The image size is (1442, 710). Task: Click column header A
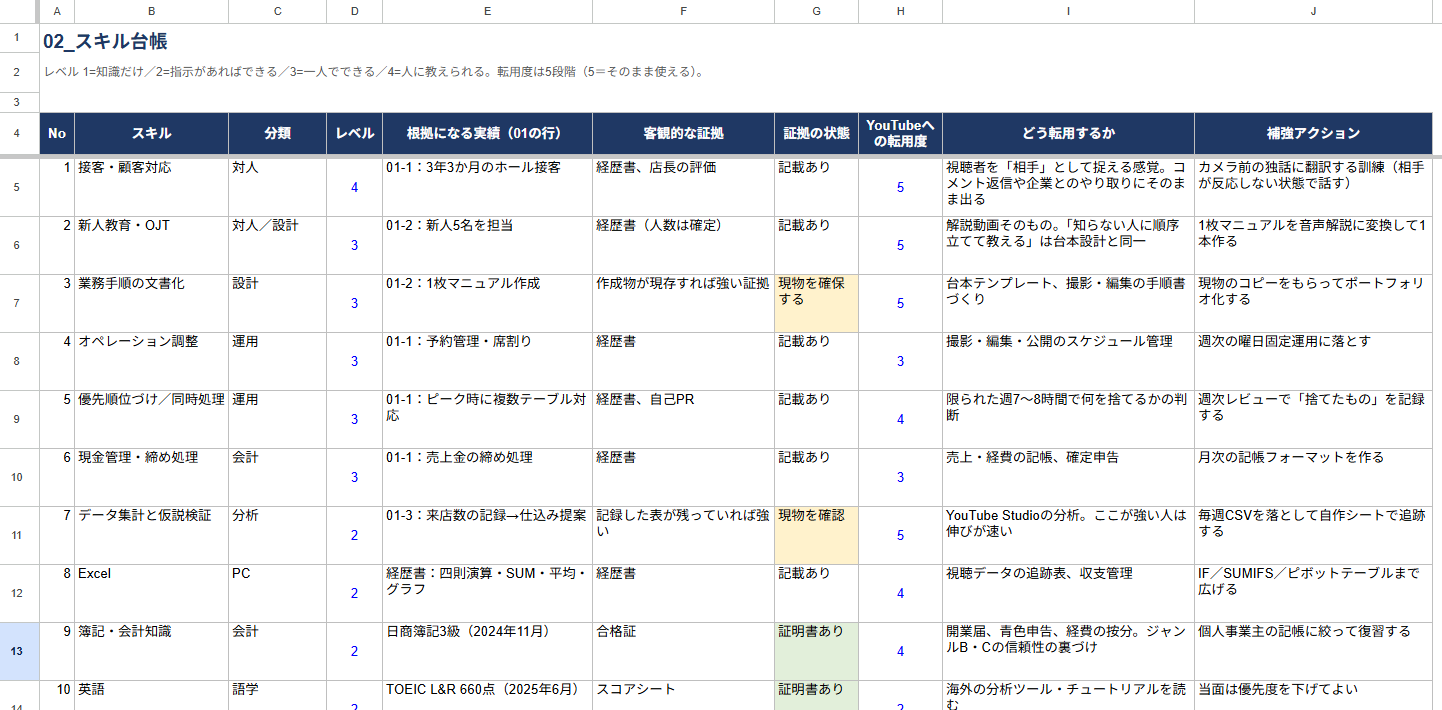57,11
